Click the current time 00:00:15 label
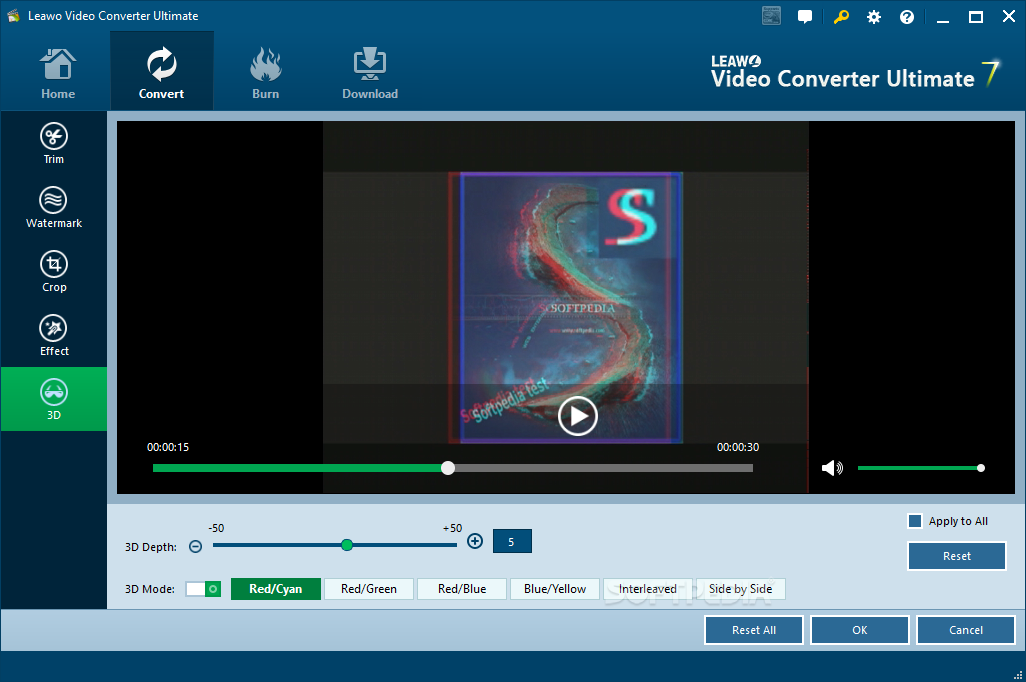 pos(168,447)
